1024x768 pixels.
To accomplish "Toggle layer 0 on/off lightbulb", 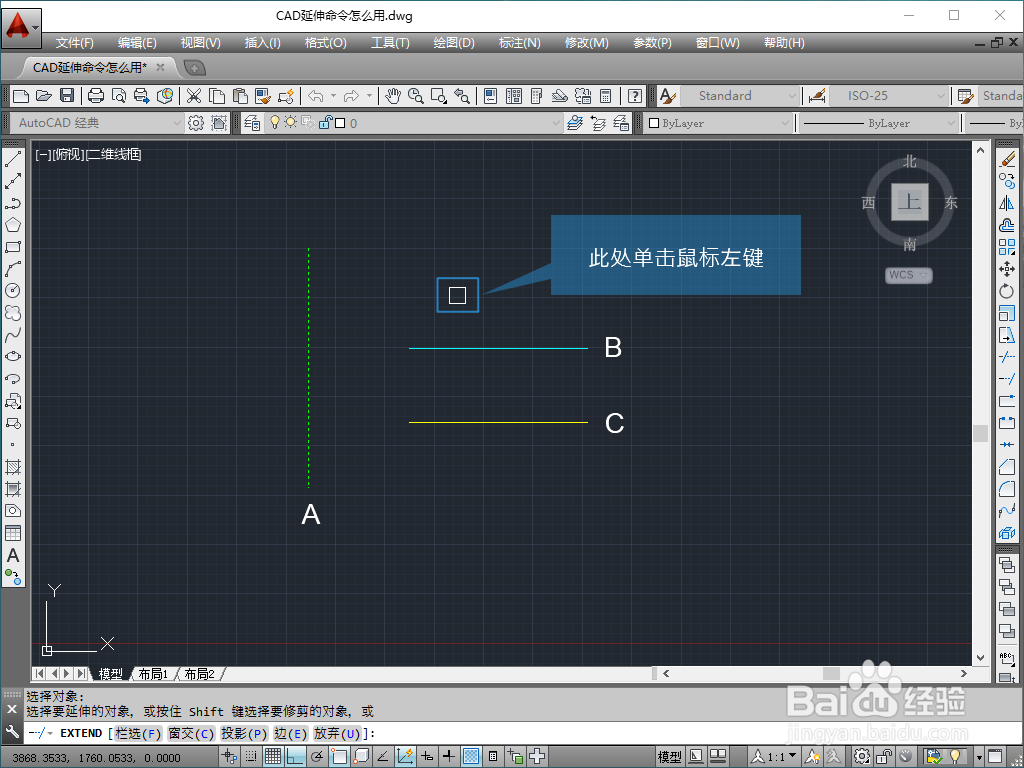I will point(275,122).
